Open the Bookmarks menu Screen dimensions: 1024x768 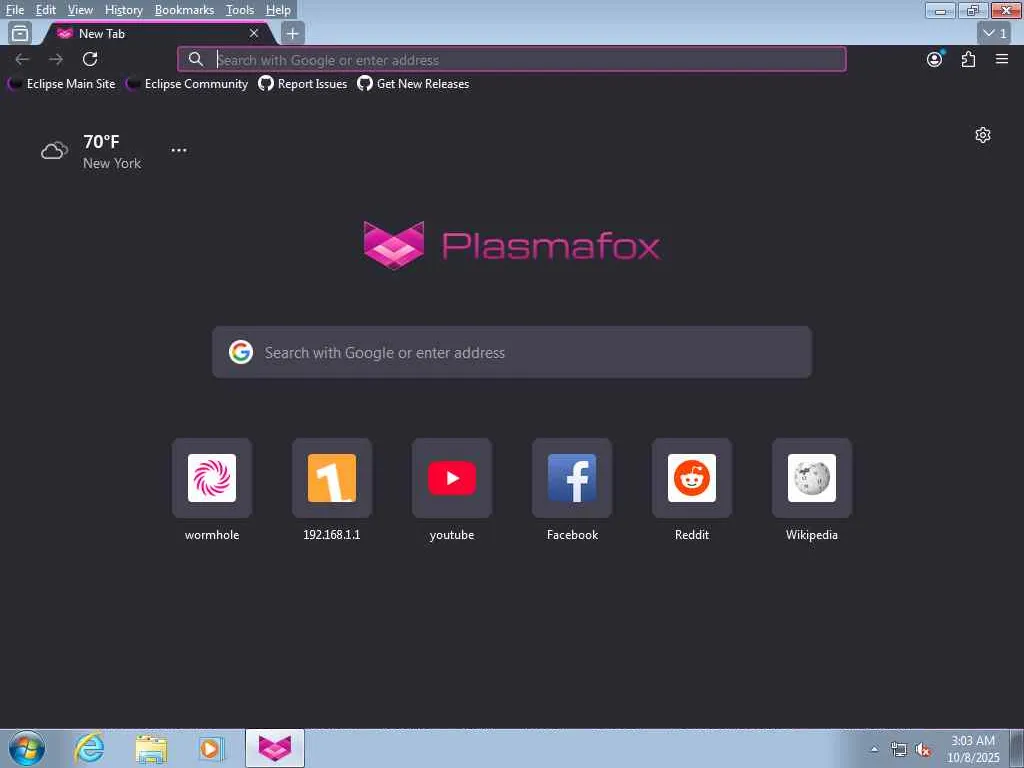[184, 10]
